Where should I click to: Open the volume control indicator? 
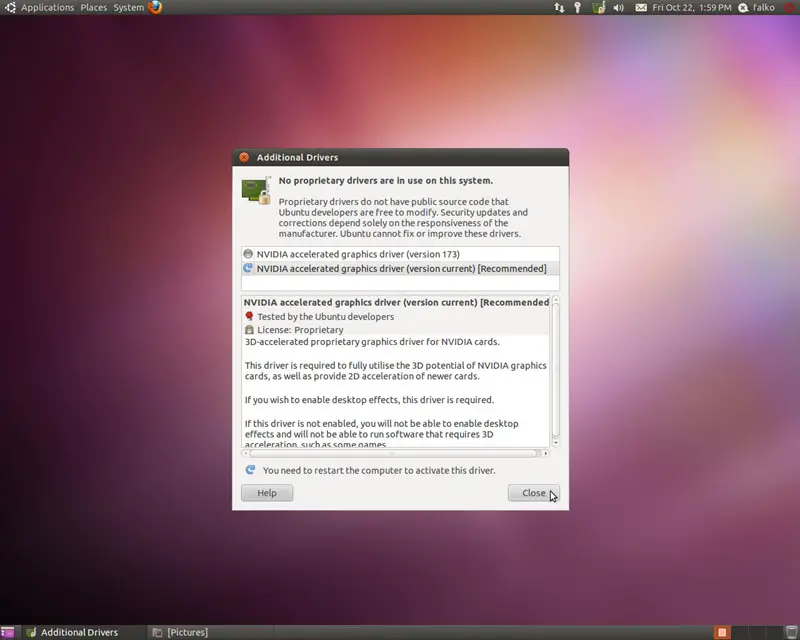[x=618, y=8]
